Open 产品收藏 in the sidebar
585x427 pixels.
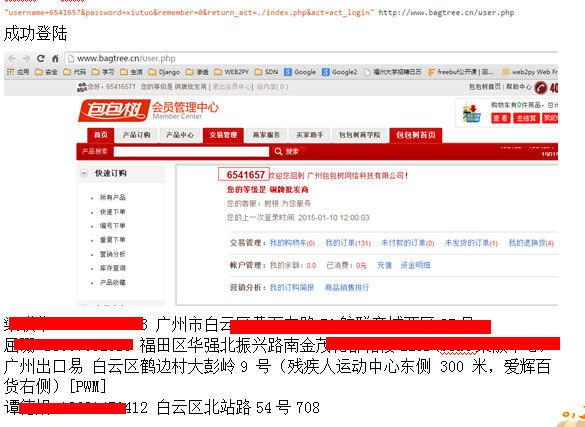click(113, 282)
